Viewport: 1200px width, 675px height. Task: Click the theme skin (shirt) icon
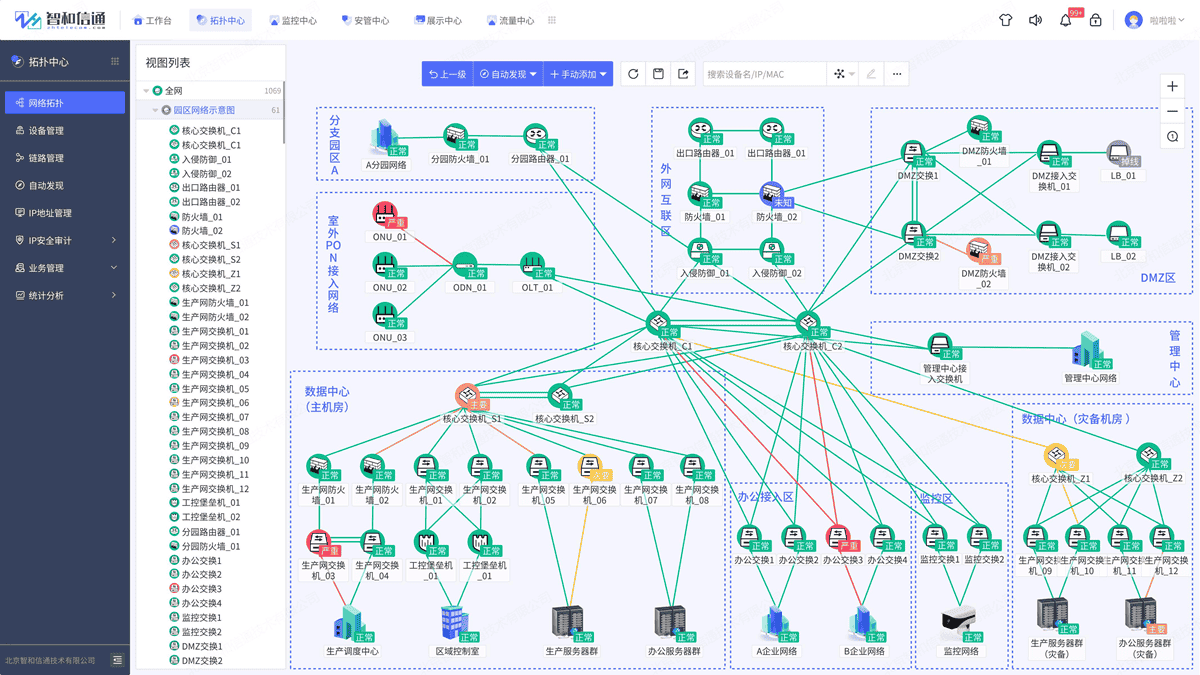[1006, 20]
